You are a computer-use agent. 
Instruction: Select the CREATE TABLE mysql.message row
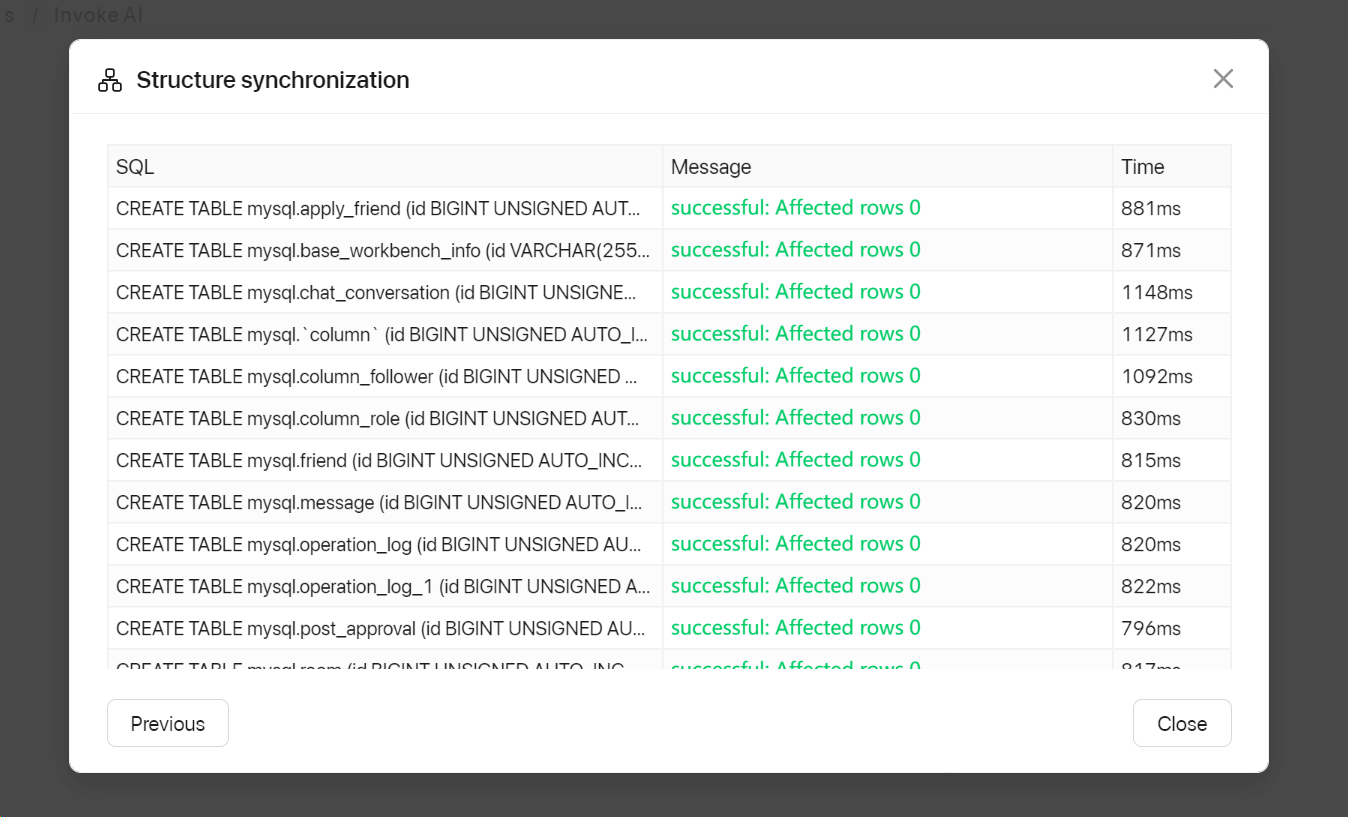click(669, 502)
